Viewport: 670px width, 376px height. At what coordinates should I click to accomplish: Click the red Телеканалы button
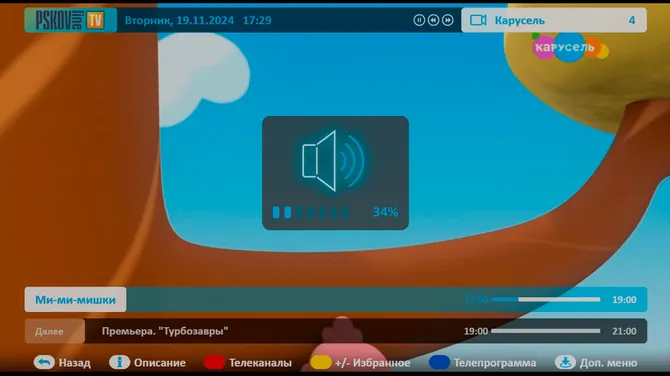click(x=215, y=362)
